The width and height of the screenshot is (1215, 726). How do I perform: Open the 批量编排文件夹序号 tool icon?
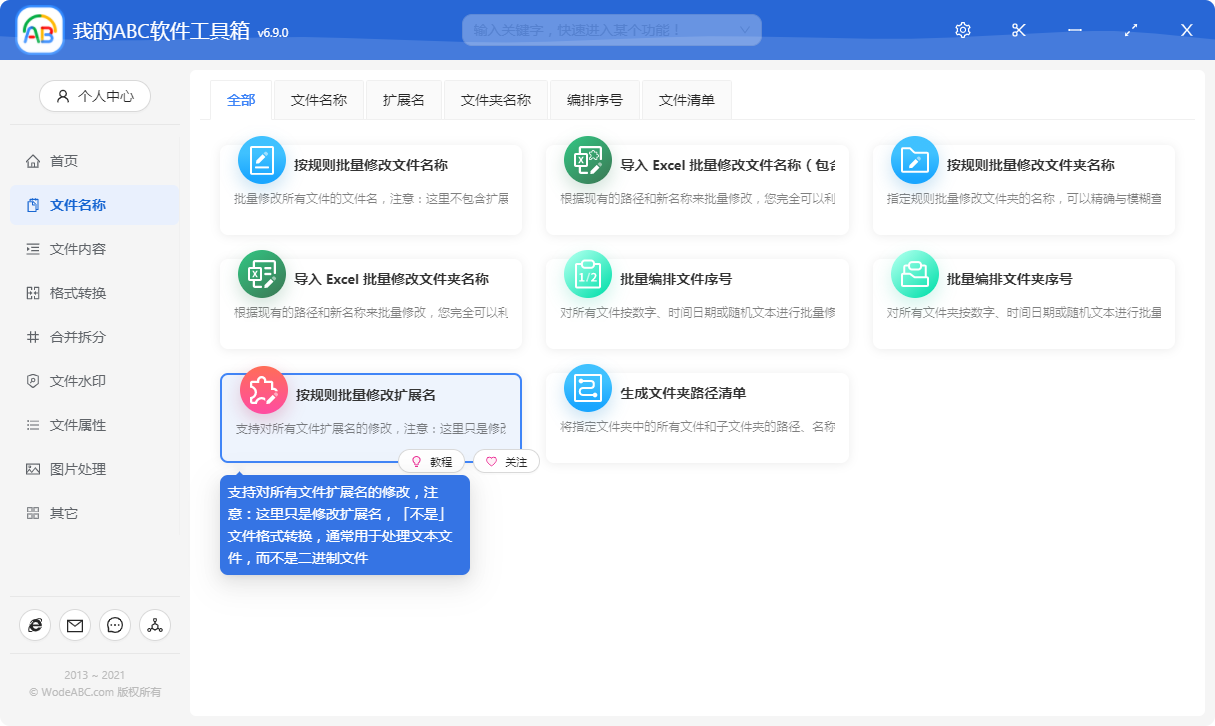click(913, 274)
